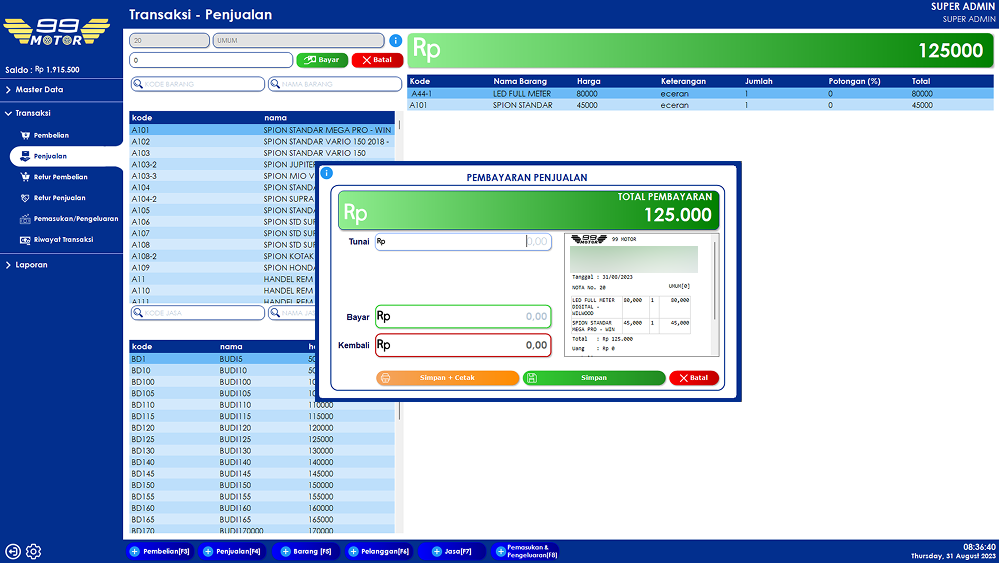This screenshot has height=563, width=999.
Task: Click the Saldo Rp 1.915.500 text
Action: click(x=42, y=70)
